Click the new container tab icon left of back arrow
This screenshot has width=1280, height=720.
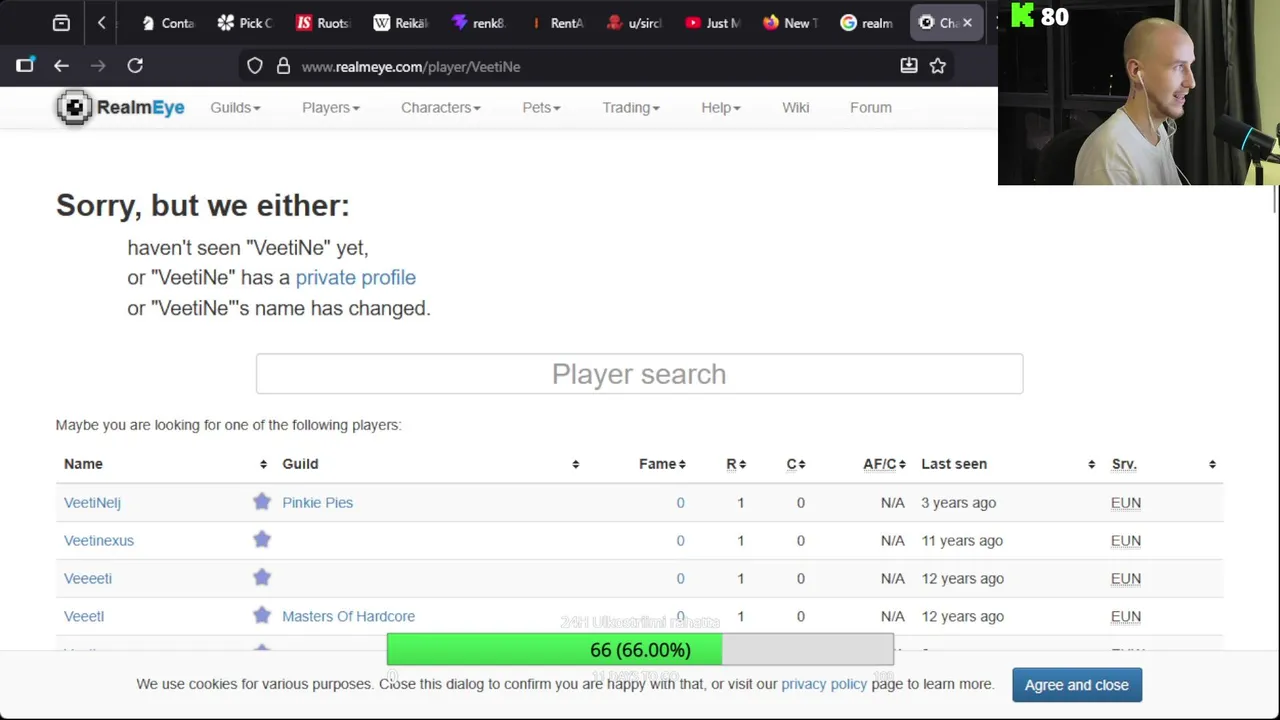pos(25,66)
